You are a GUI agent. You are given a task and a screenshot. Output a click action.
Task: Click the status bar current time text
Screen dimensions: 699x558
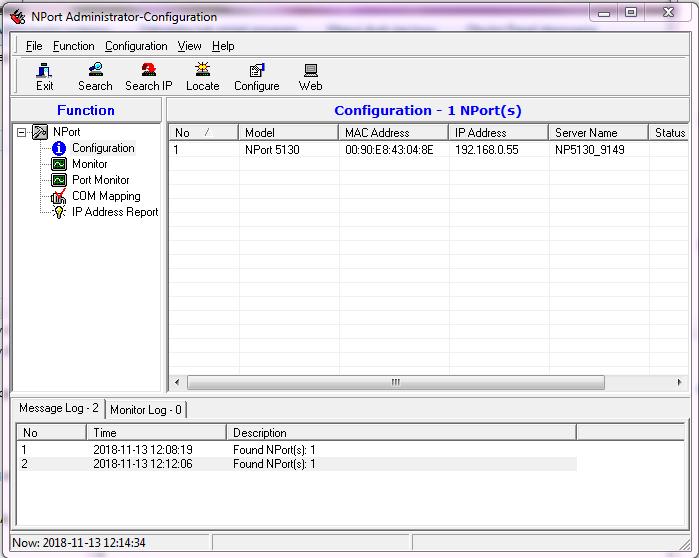[79, 543]
